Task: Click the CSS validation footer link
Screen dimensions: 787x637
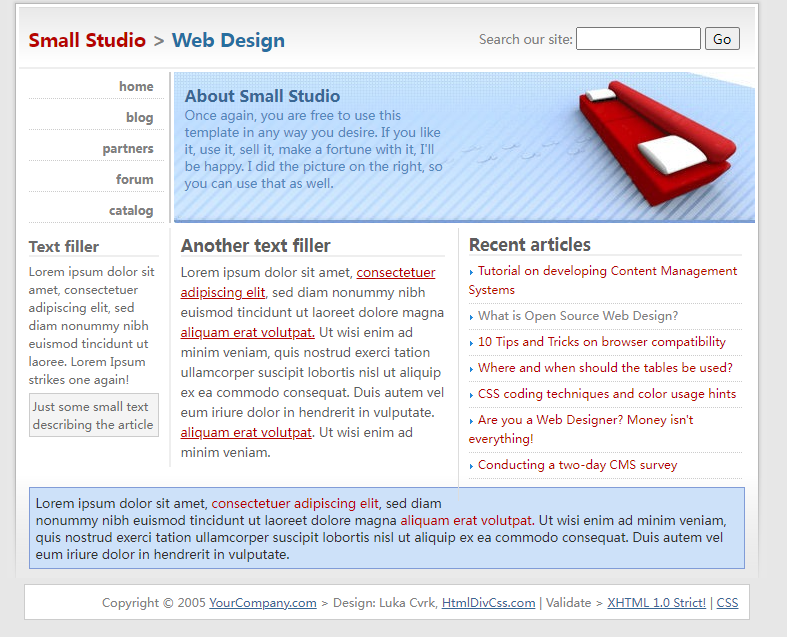Action: pyautogui.click(x=727, y=603)
